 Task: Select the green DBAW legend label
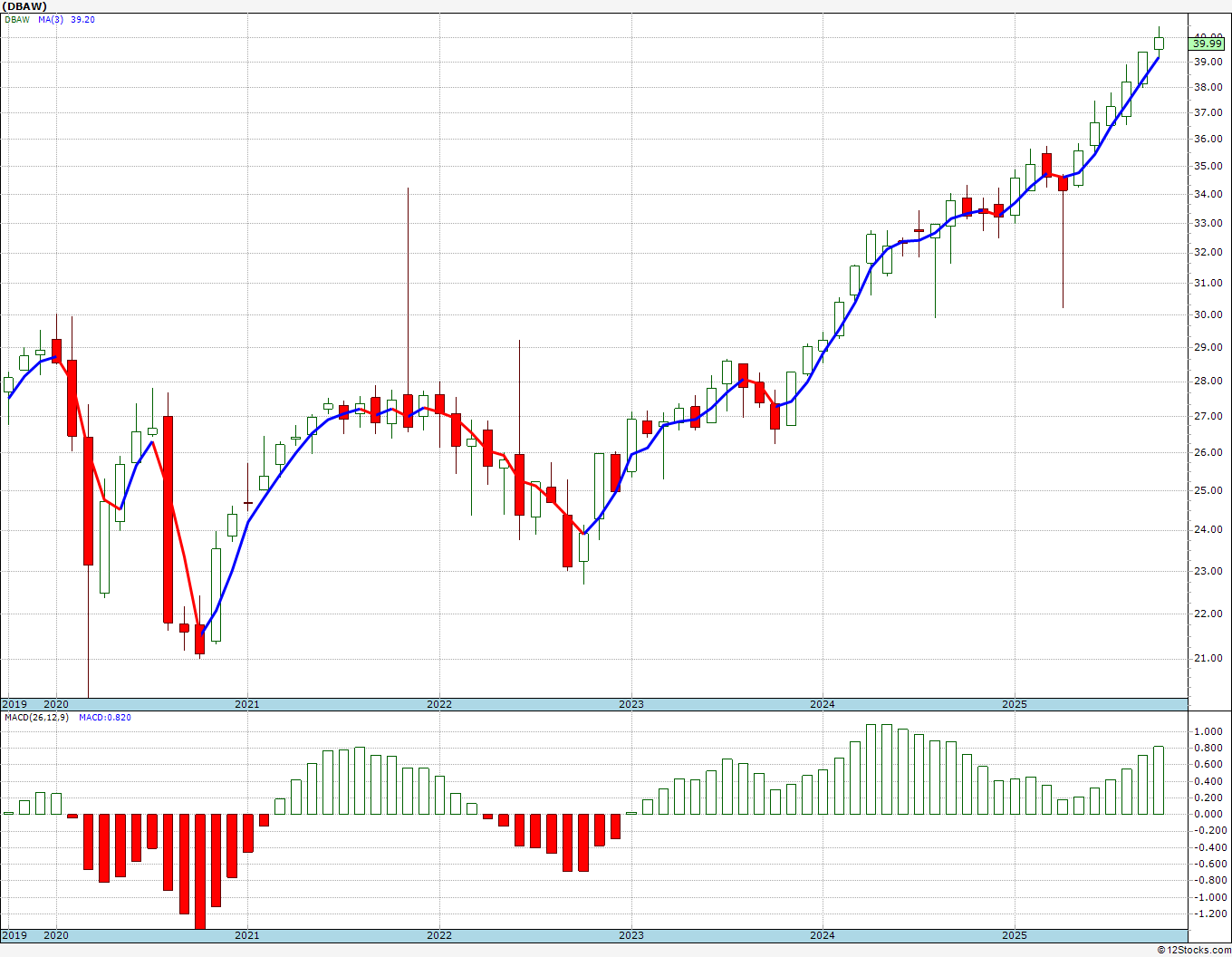[17, 19]
